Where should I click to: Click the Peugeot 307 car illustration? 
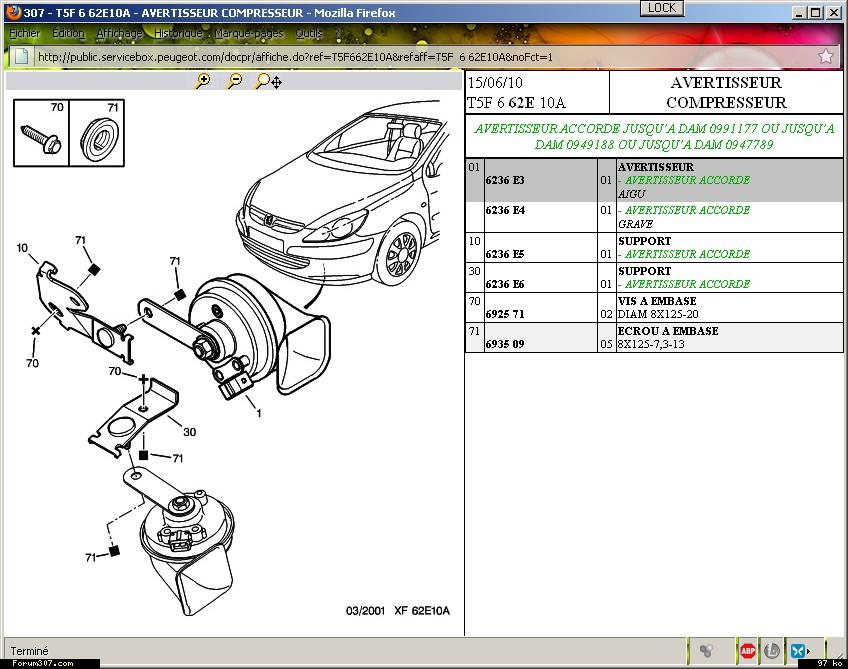(343, 192)
